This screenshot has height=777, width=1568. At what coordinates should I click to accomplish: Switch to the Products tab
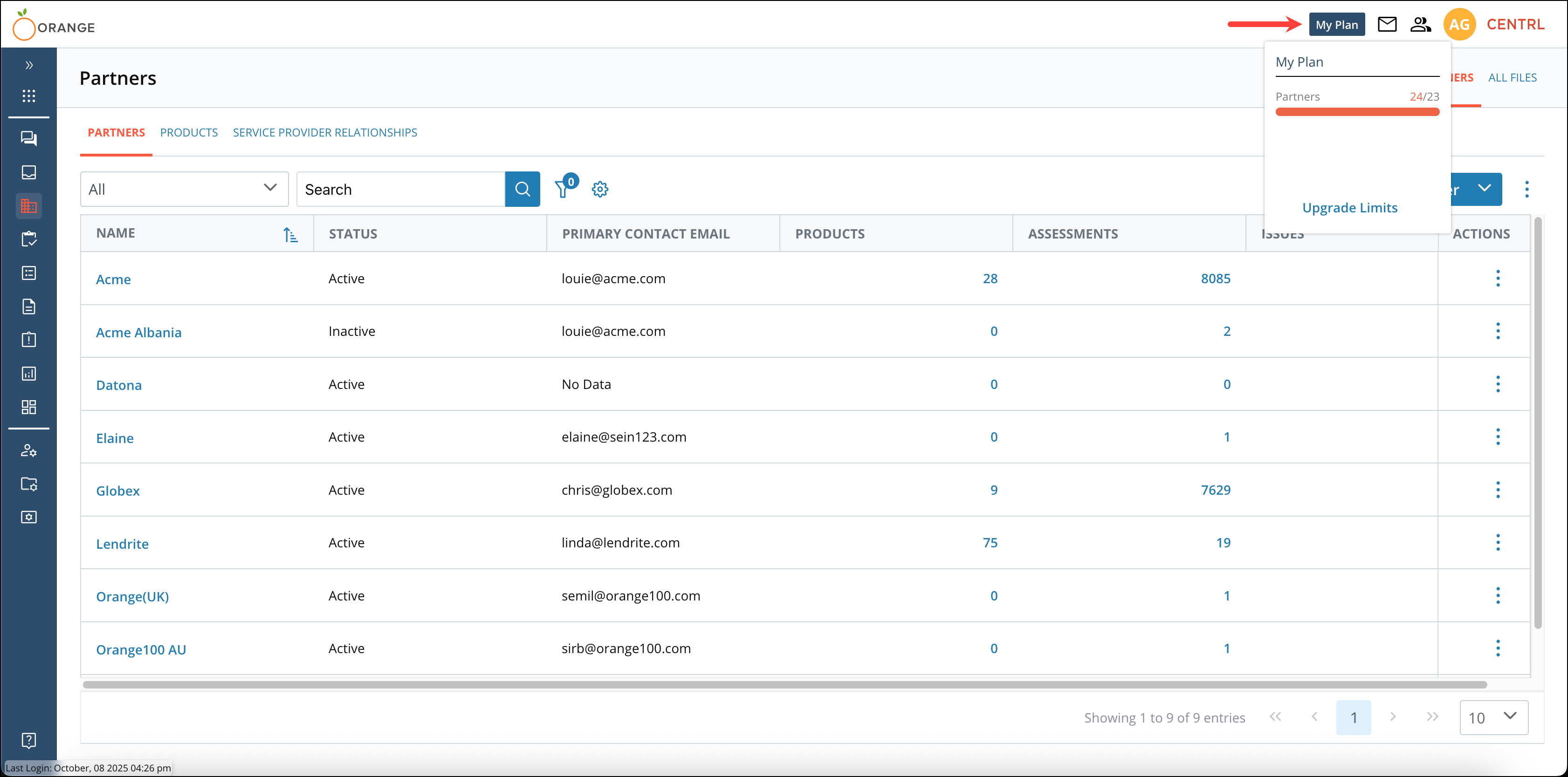point(189,133)
